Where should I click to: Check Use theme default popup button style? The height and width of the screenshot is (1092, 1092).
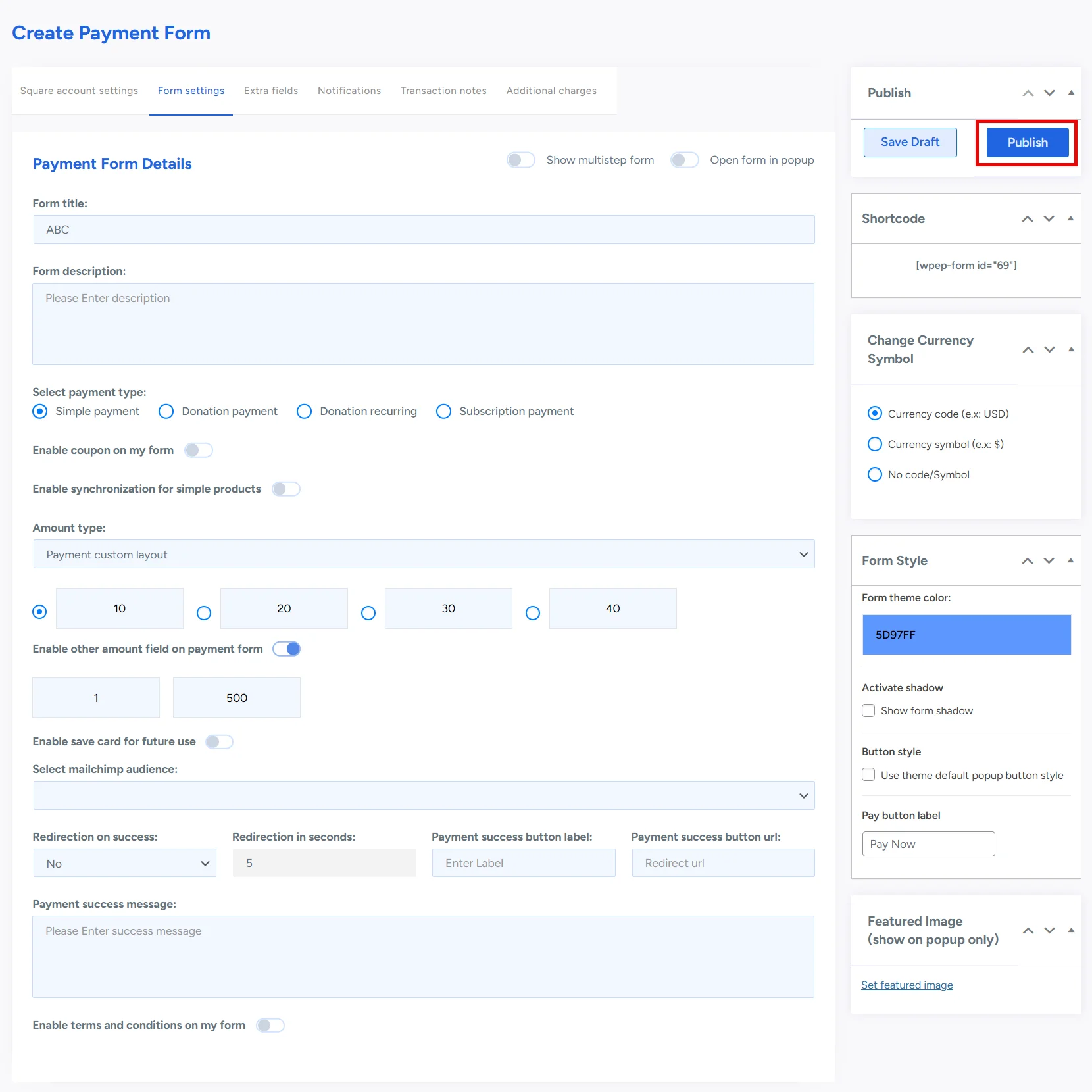coord(868,775)
